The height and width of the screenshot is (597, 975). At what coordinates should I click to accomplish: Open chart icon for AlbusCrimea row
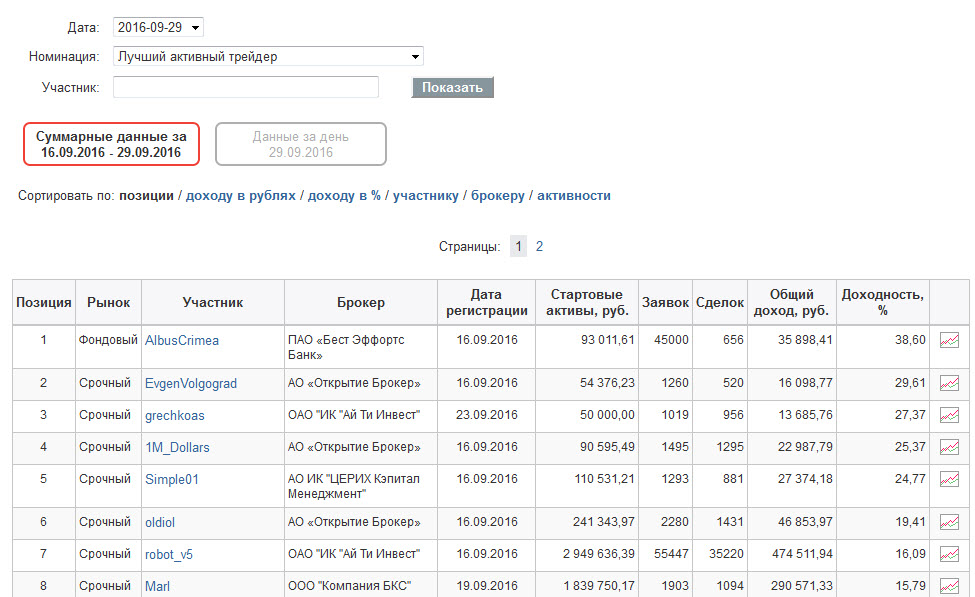[949, 340]
